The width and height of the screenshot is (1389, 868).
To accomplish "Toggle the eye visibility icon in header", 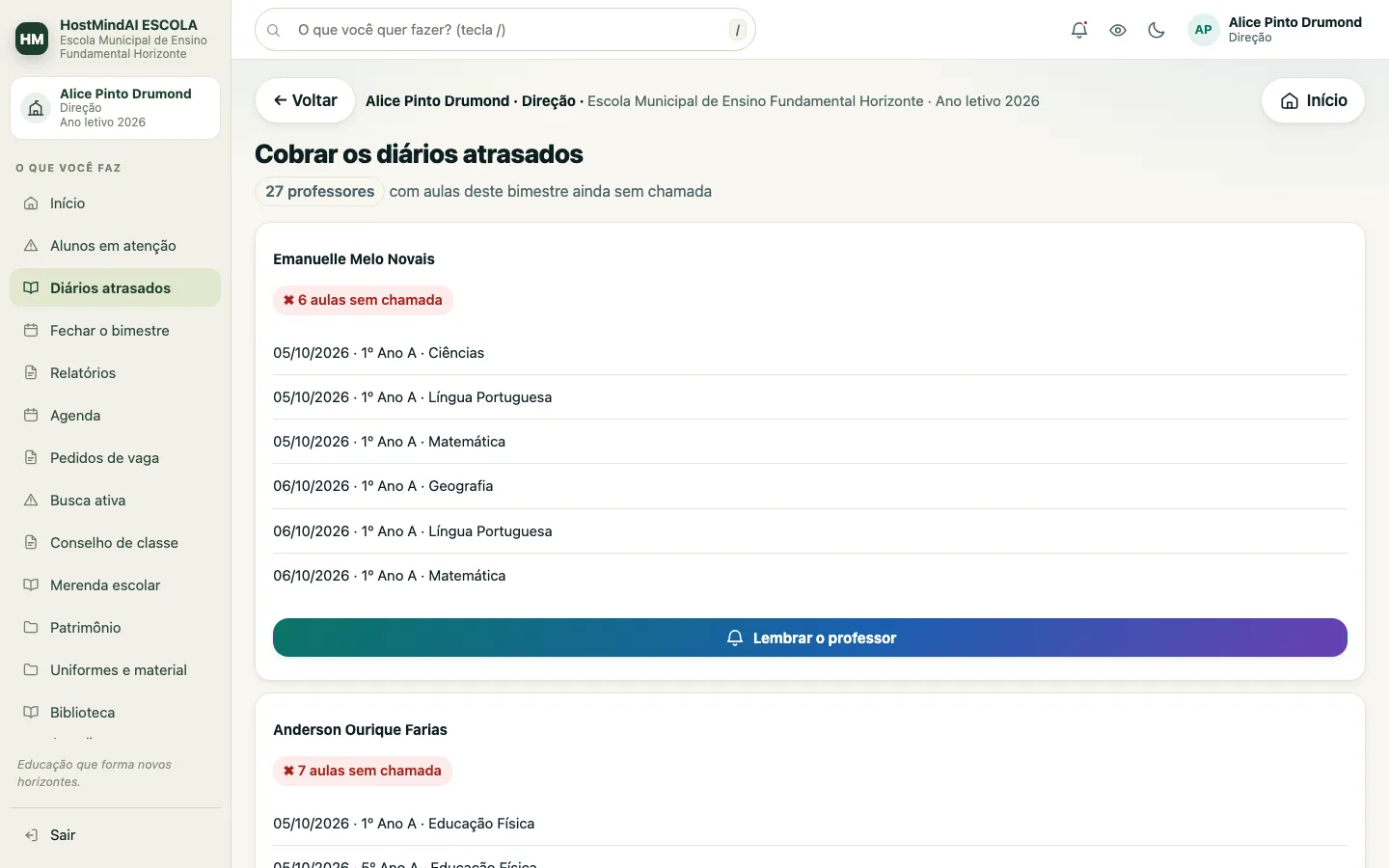I will click(1118, 30).
